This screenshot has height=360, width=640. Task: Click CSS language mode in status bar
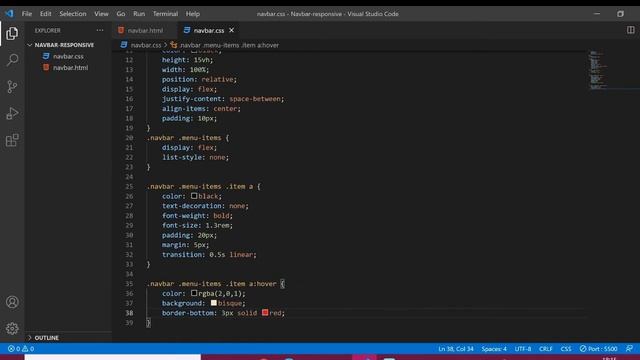click(566, 349)
